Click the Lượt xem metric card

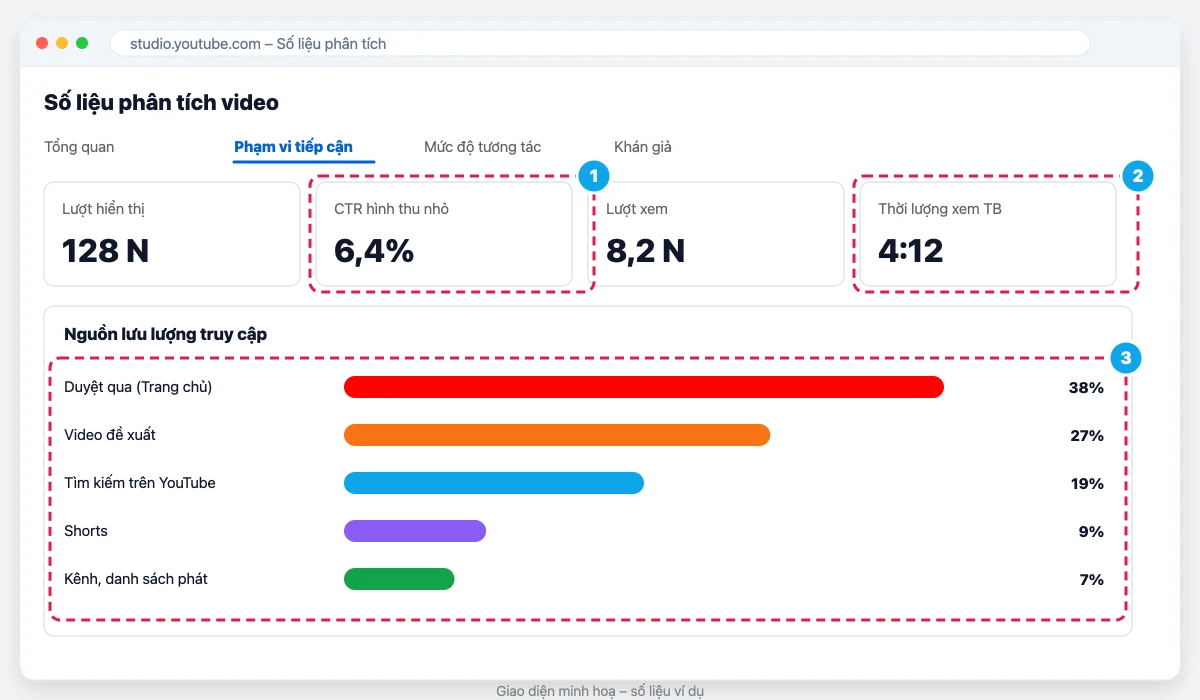click(x=716, y=234)
